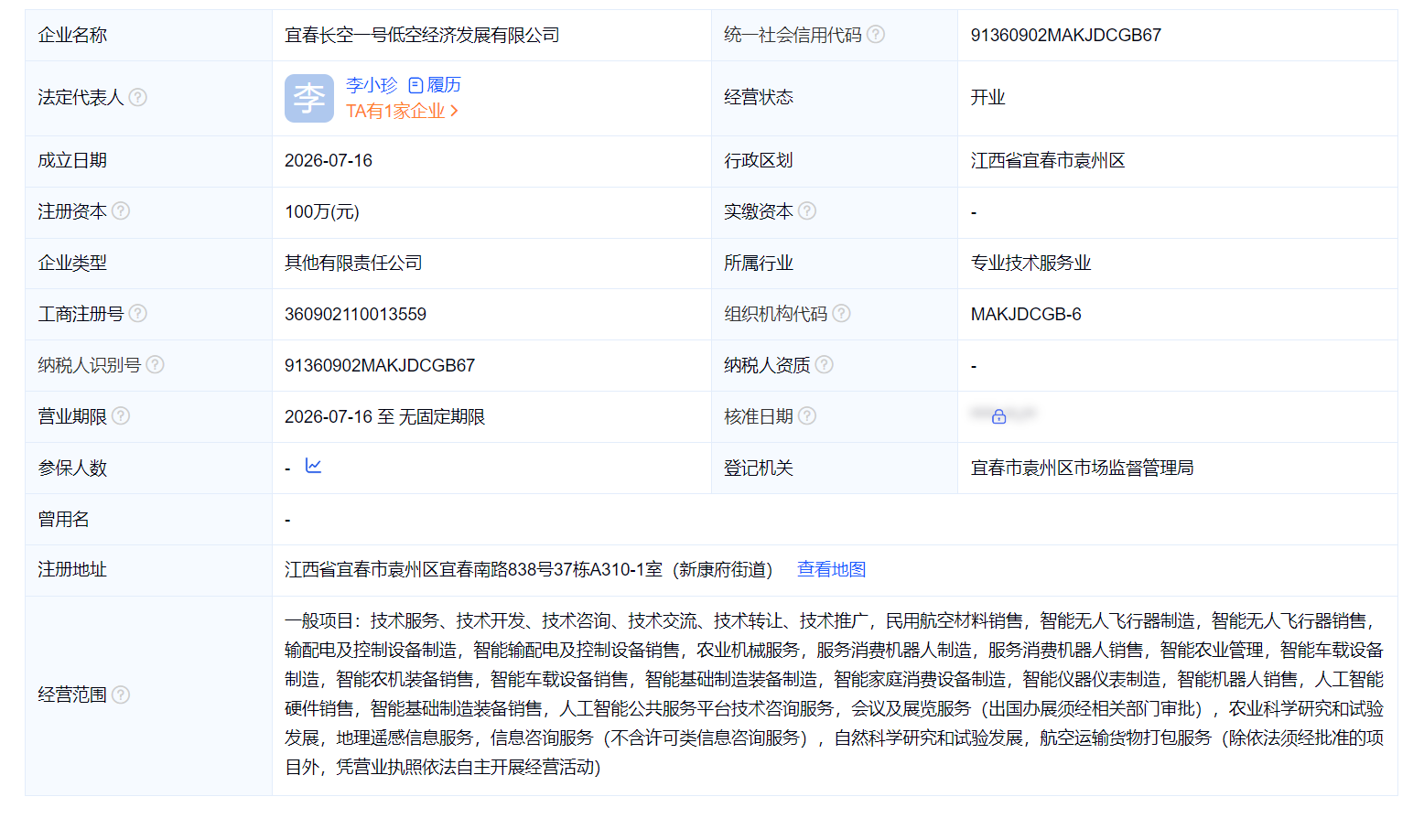The image size is (1424, 840).
Task: Click help icon beside 营业期限
Action: point(120,415)
